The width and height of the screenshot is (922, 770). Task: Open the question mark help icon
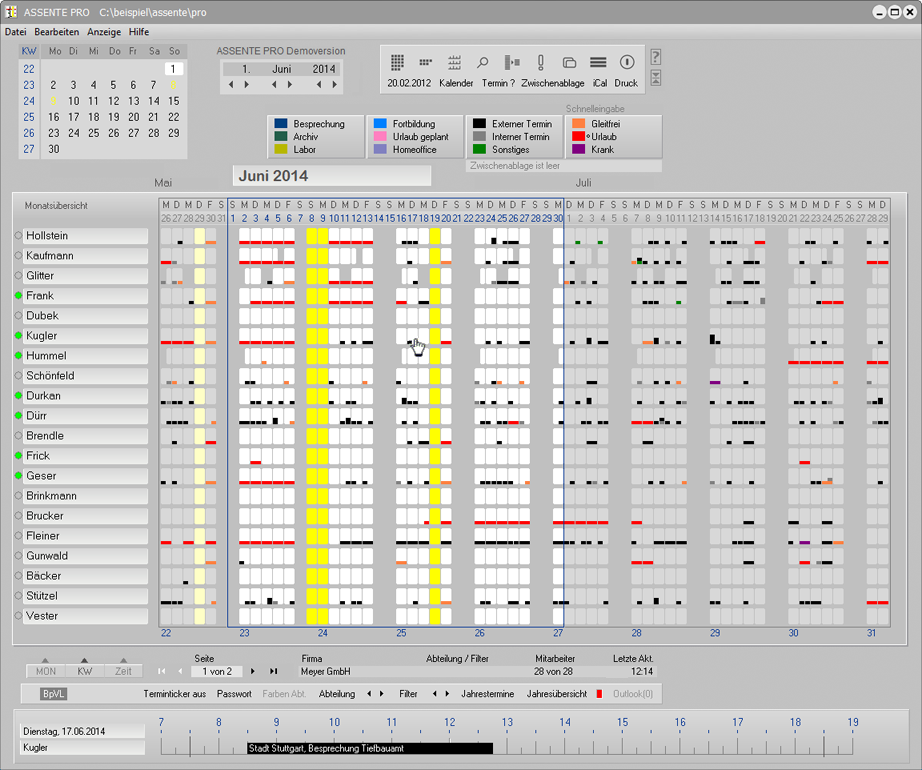(x=656, y=58)
